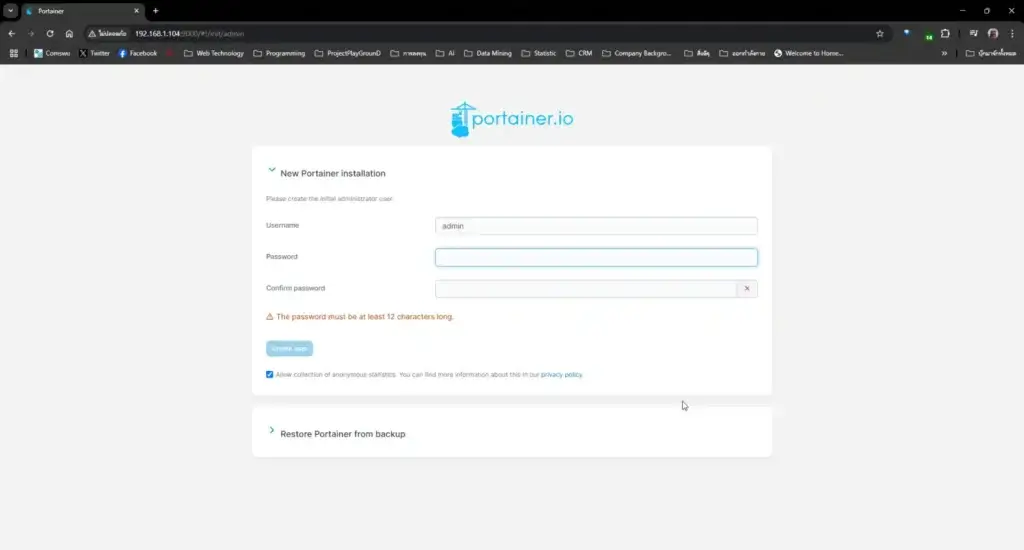Open the apps grid in bookmarks bar
This screenshot has height=550, width=1024.
14,54
